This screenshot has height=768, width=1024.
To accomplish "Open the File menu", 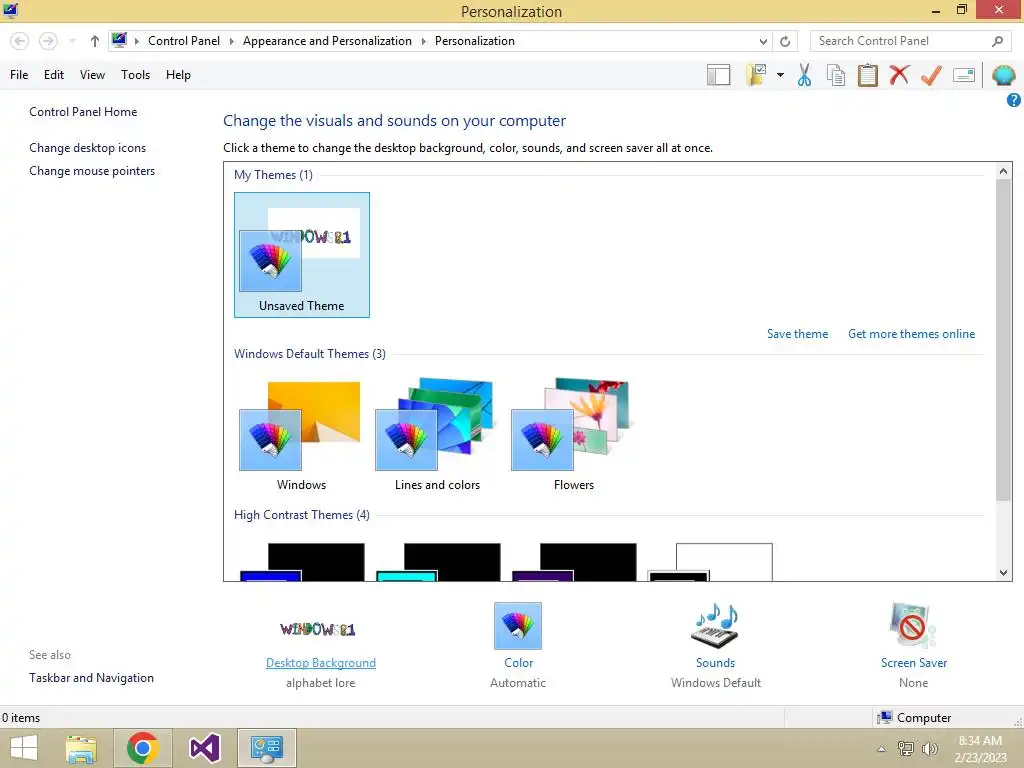I will [19, 74].
